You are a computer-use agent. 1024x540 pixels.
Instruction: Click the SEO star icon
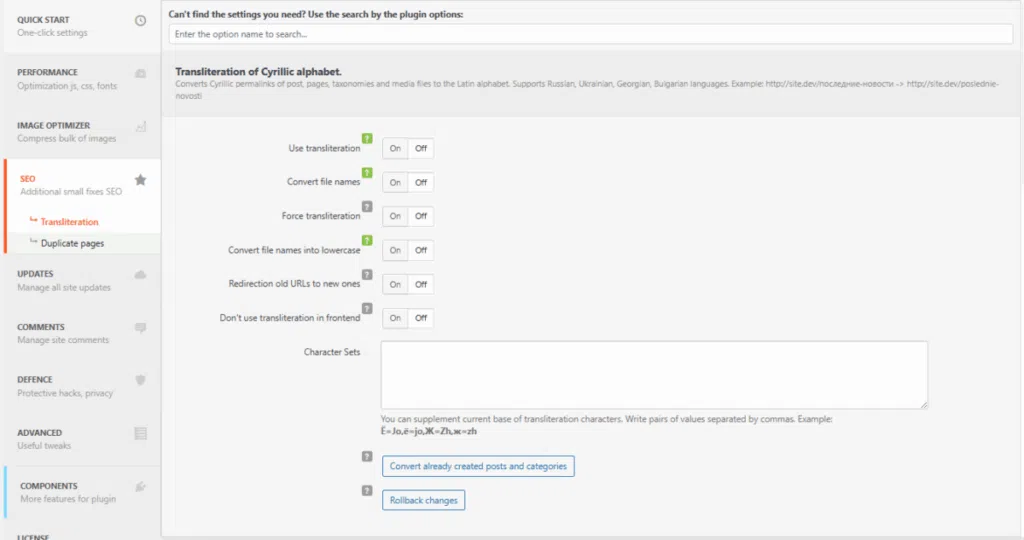tap(140, 180)
